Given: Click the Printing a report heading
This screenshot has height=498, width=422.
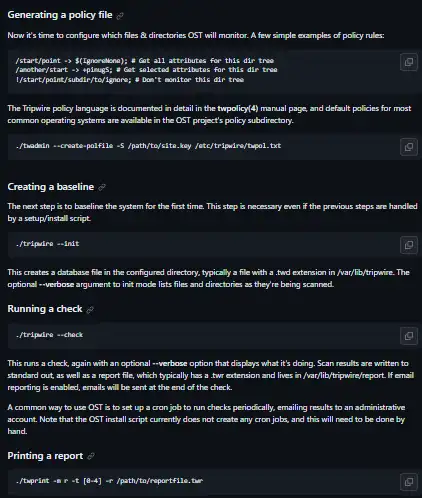Looking at the screenshot, I should pos(45,456).
